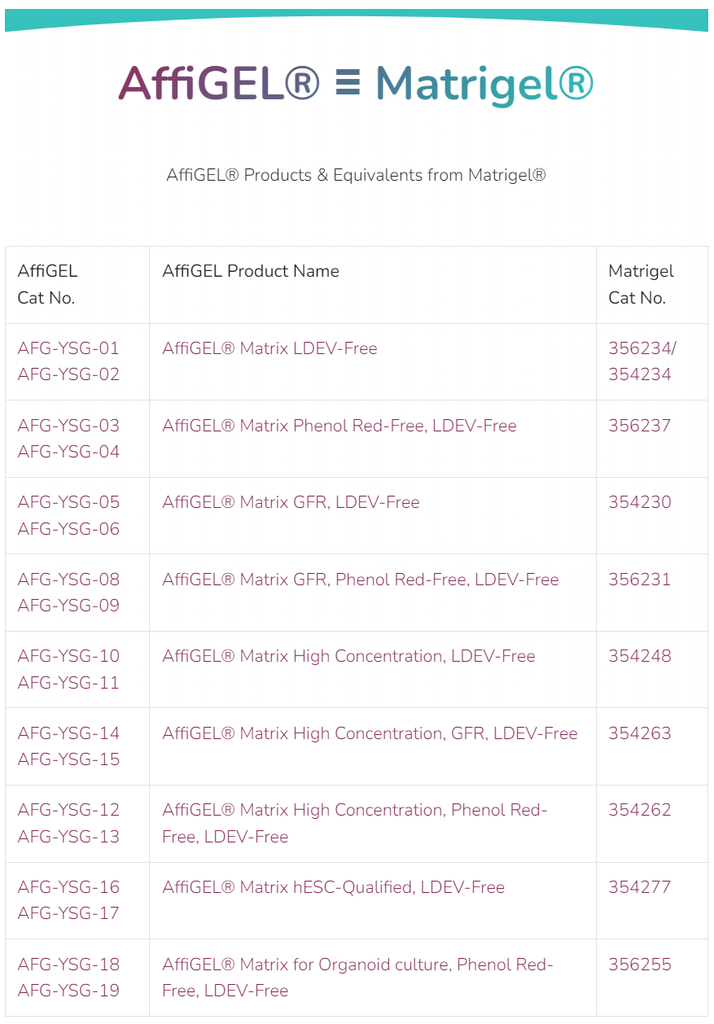Click the AFG-YSG-08 catalog link
Screen dimensions: 714x1024
69,579
